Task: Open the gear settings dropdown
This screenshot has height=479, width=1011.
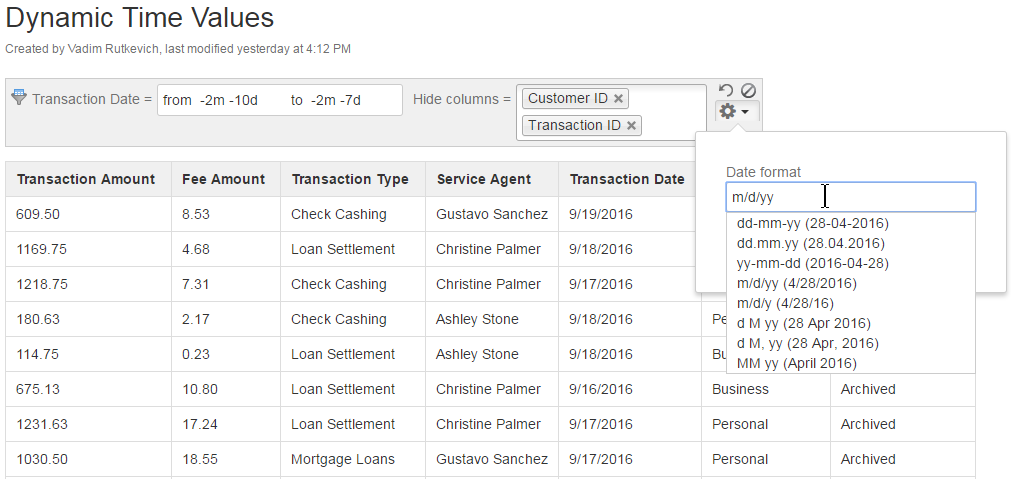Action: (x=735, y=112)
